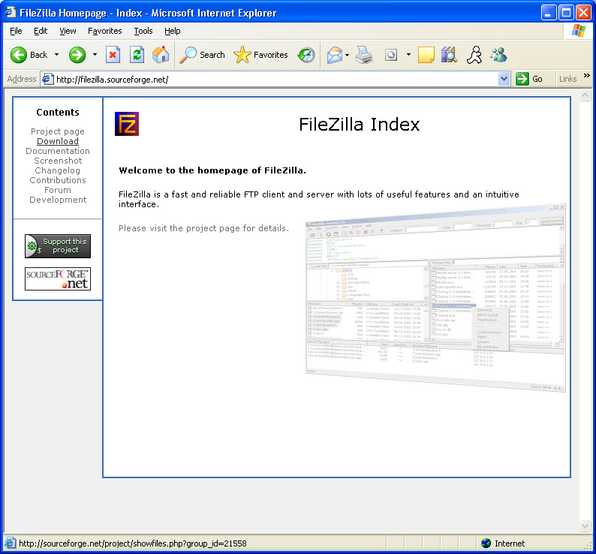
Task: Click the Back arrow icon
Action: click(18, 55)
